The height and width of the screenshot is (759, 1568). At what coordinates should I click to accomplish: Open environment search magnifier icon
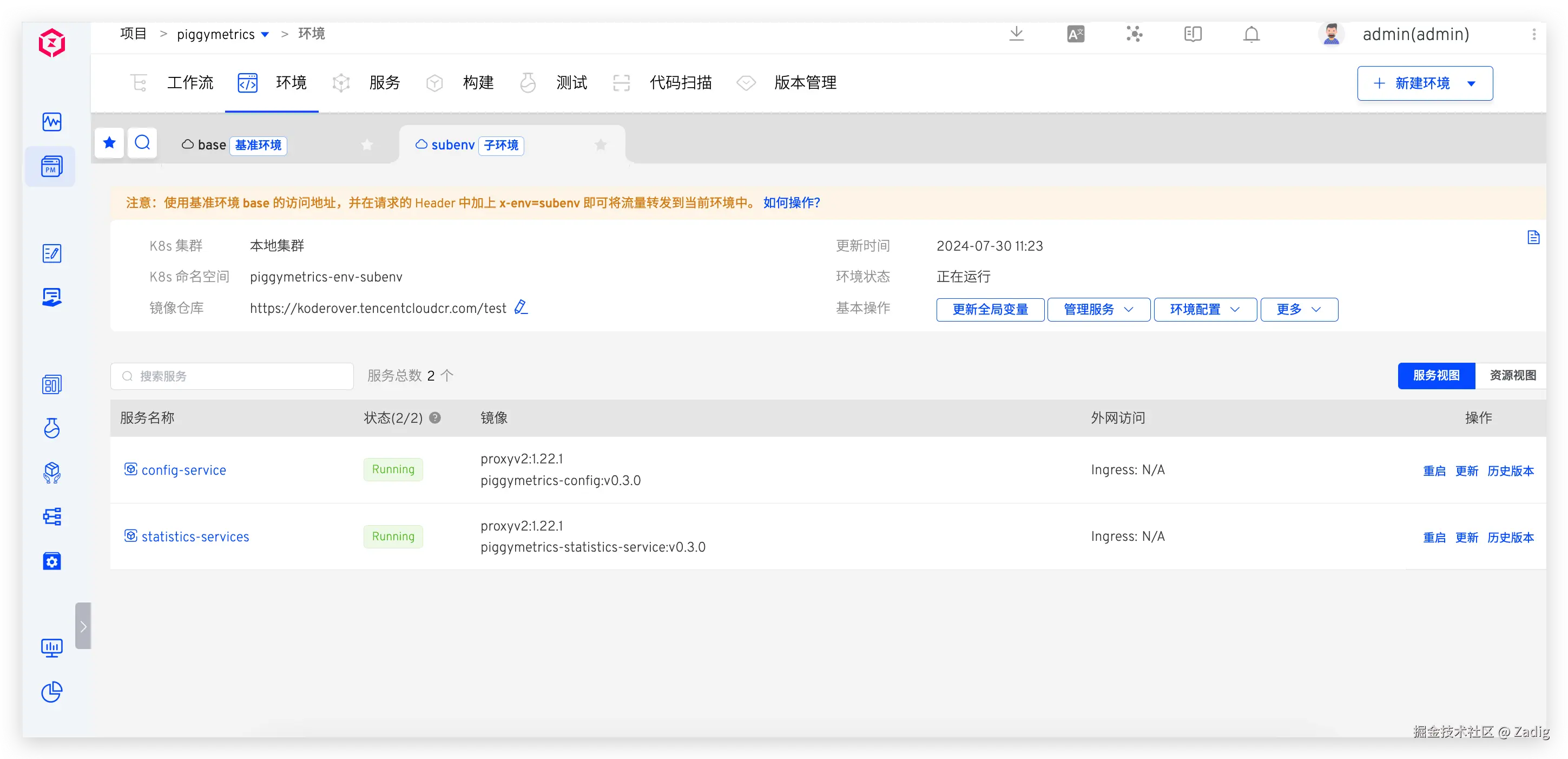pos(142,143)
